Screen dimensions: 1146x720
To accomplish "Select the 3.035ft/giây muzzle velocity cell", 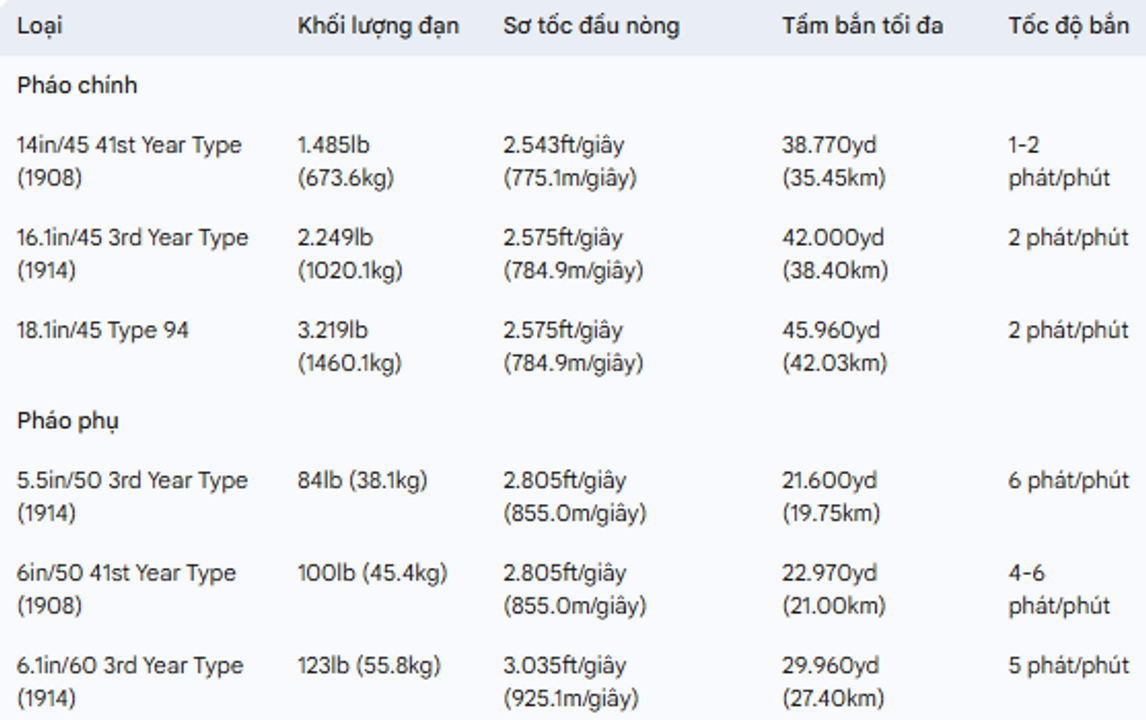I will (x=570, y=681).
